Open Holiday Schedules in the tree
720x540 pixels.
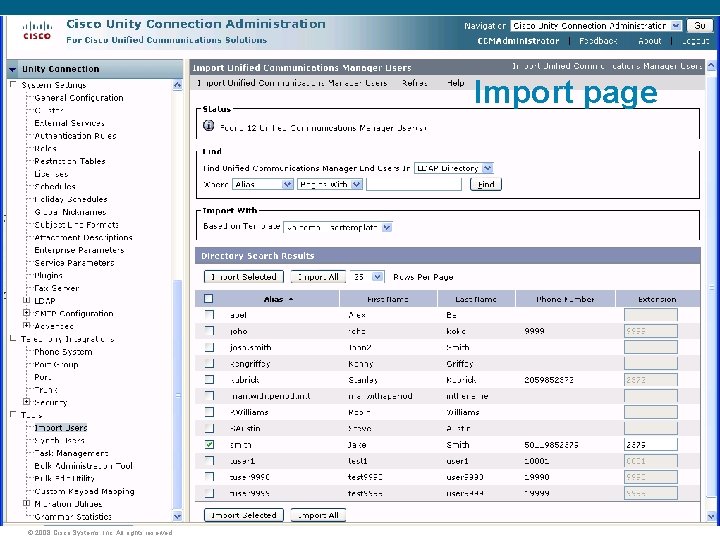[x=71, y=199]
